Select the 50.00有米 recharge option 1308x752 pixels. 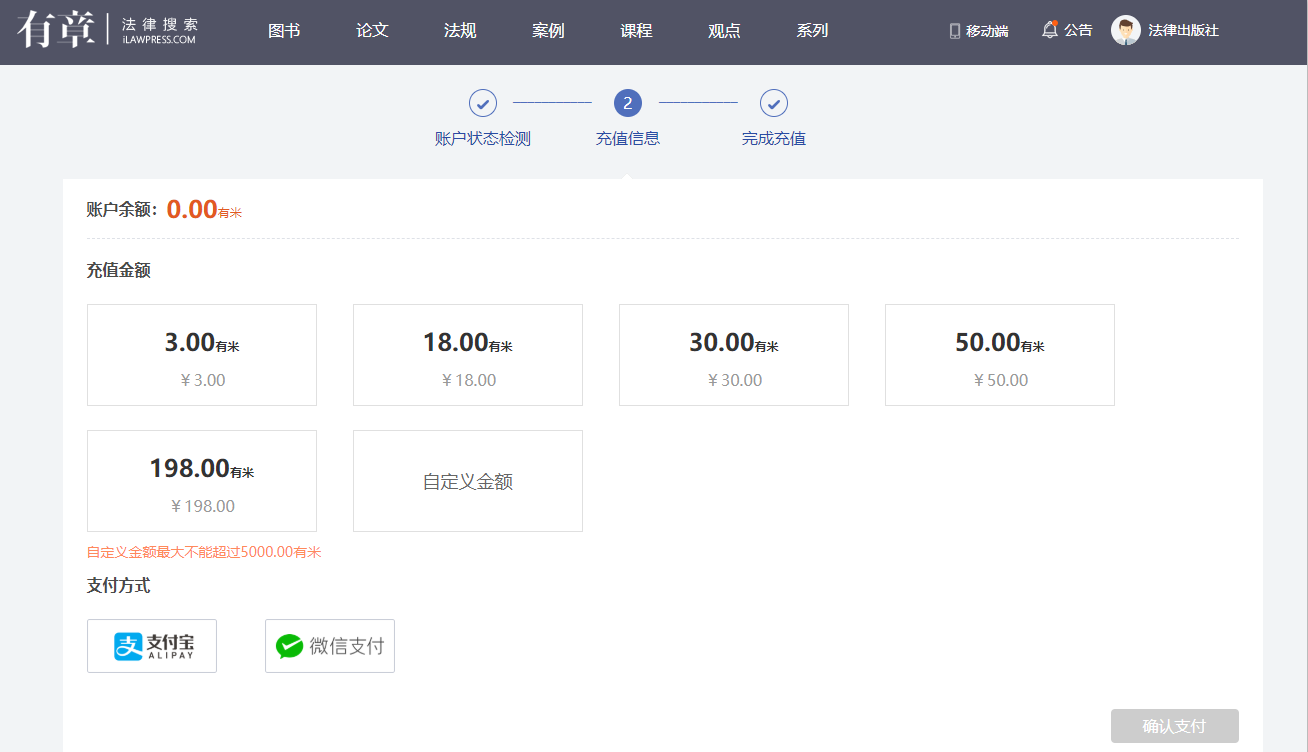[1000, 355]
